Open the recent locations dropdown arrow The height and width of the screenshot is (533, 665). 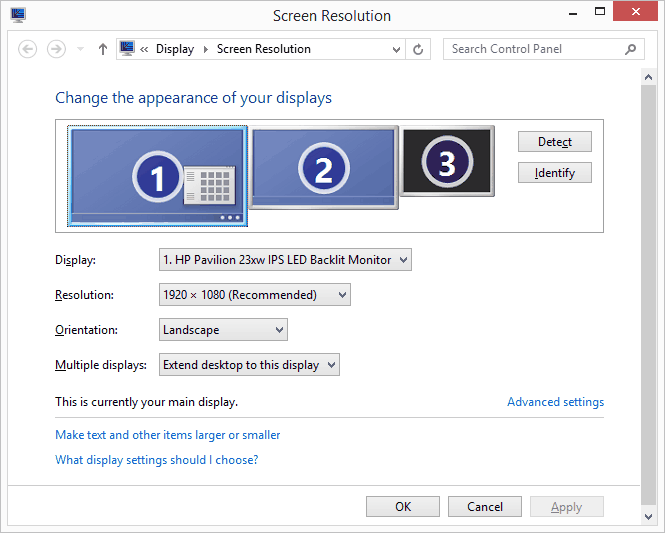pyautogui.click(x=80, y=49)
